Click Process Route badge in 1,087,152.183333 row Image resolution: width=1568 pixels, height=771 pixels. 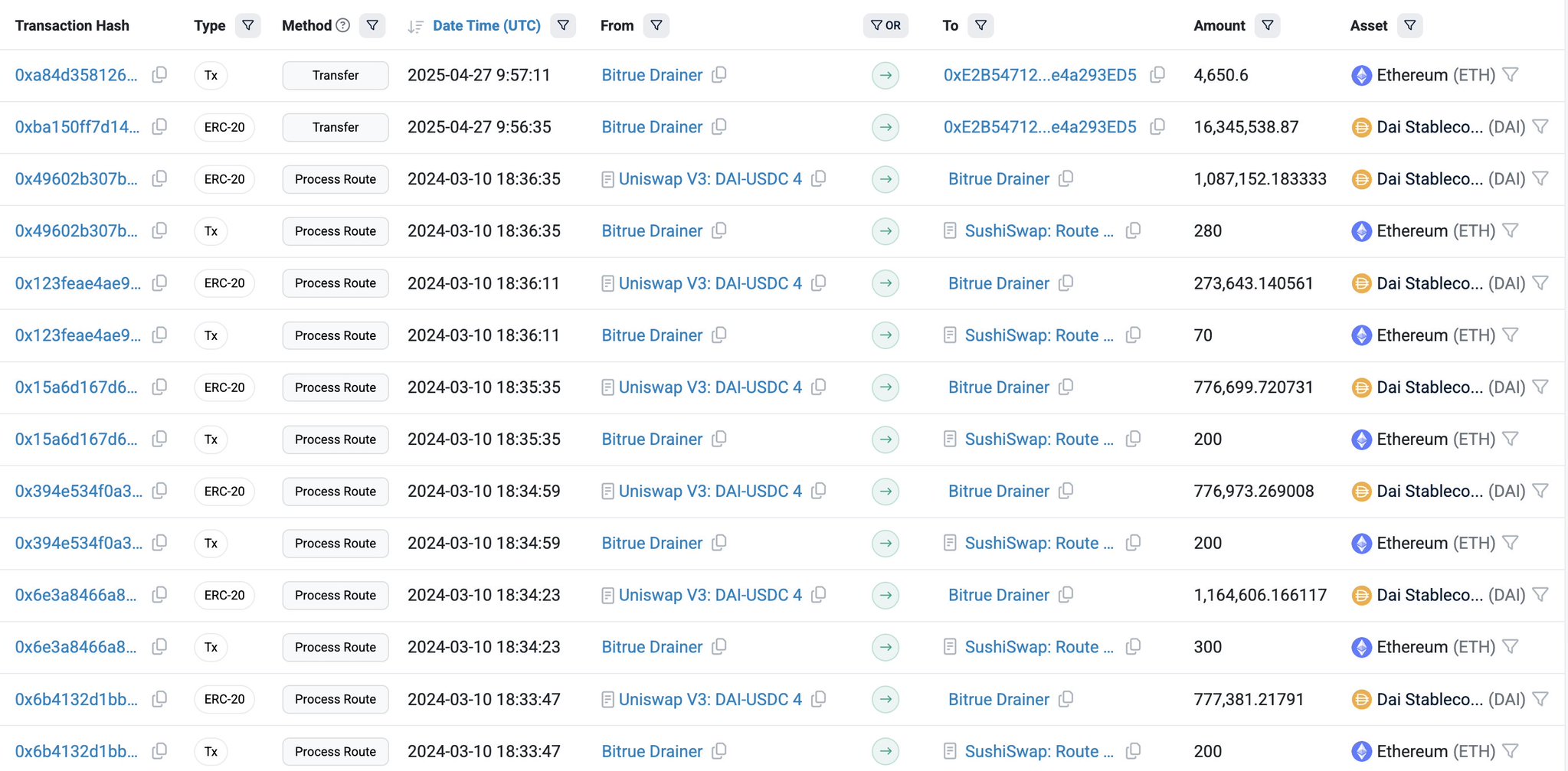coord(336,179)
